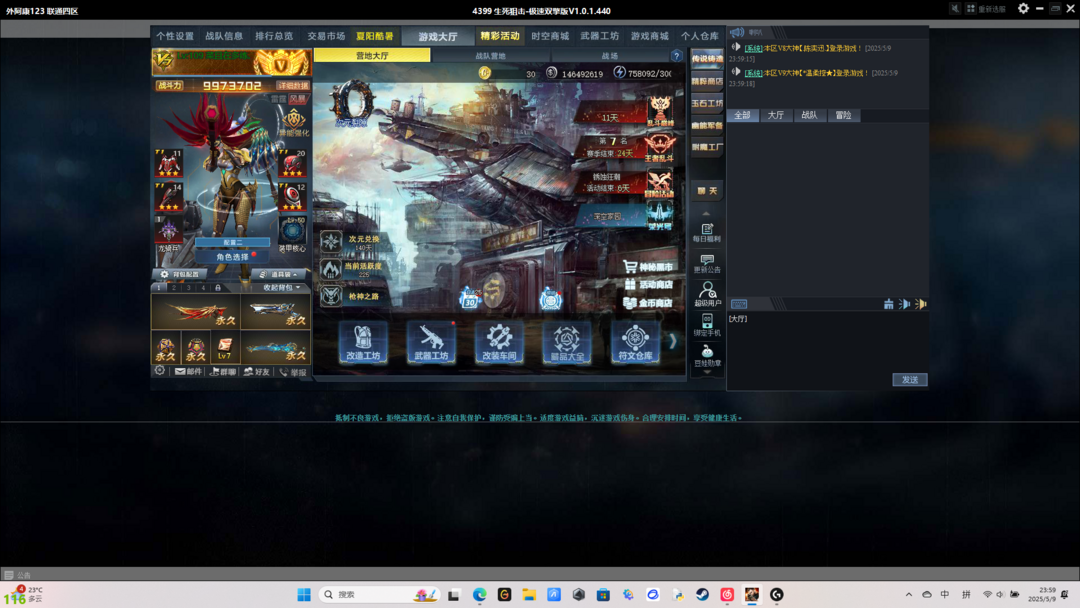Open the Steam icon in the taskbar
This screenshot has height=608, width=1080.
coord(702,594)
